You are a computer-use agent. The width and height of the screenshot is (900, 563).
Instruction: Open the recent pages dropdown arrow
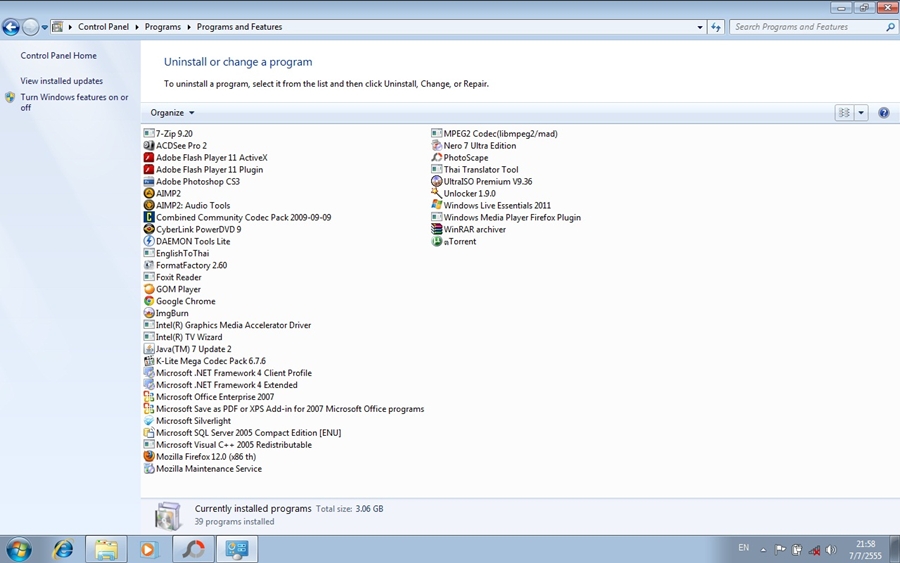tap(44, 27)
